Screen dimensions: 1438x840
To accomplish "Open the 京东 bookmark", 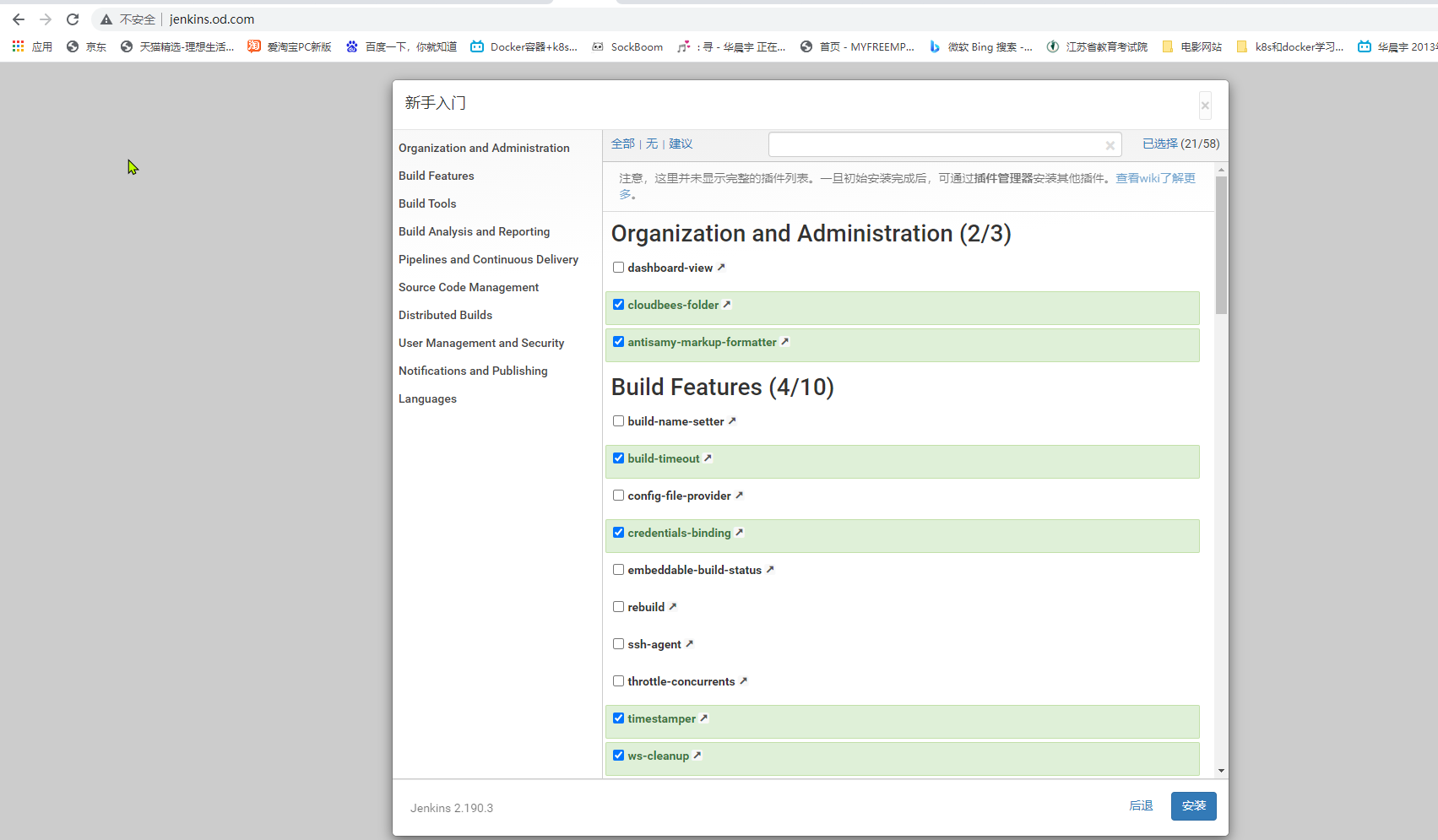I will click(x=86, y=46).
